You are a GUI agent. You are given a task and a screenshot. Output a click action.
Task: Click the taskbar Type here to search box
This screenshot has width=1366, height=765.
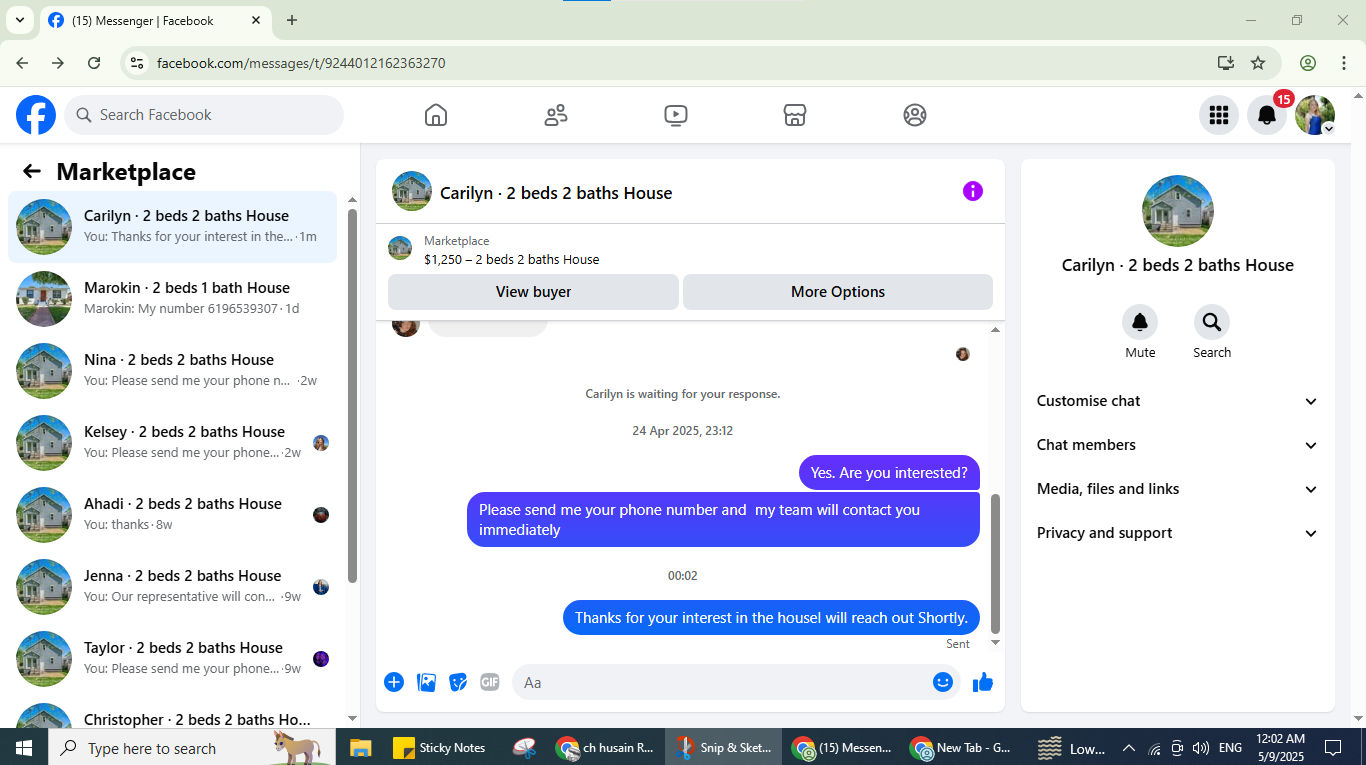[x=192, y=748]
